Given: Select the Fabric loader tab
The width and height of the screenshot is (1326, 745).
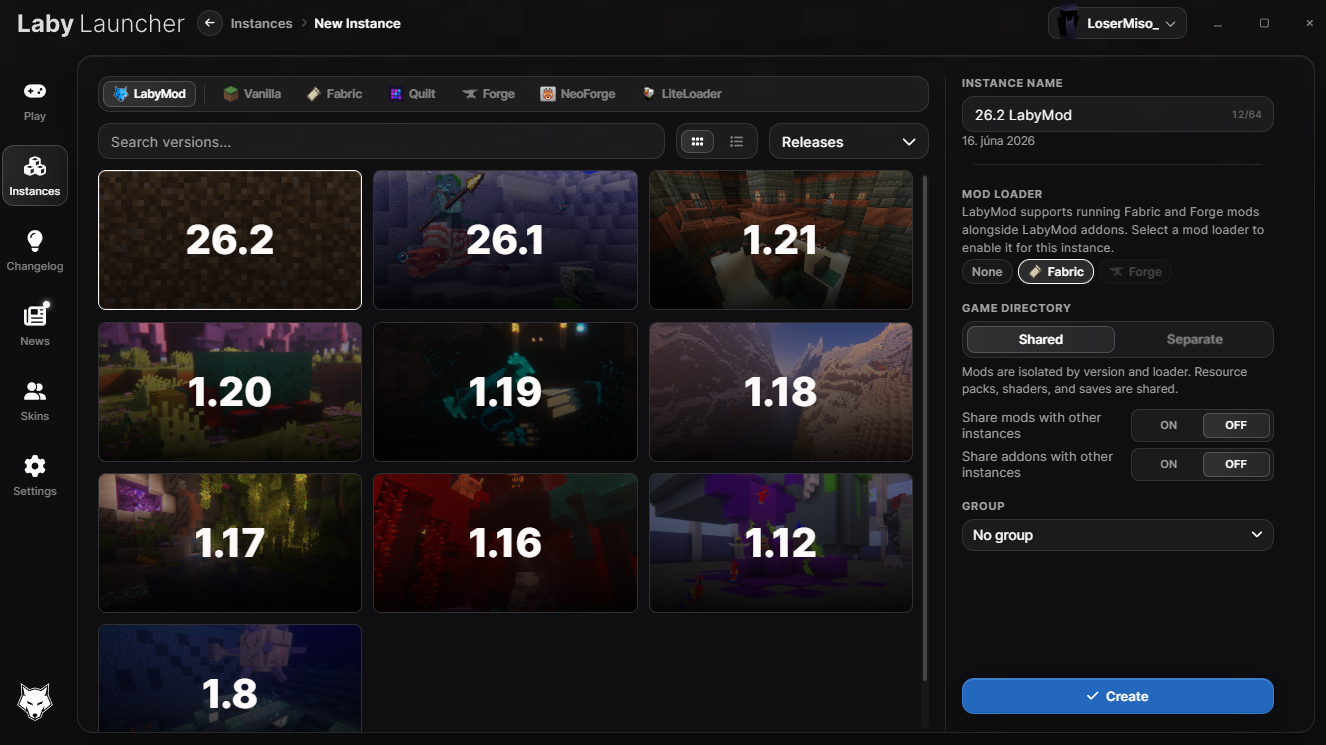Looking at the screenshot, I should point(334,94).
